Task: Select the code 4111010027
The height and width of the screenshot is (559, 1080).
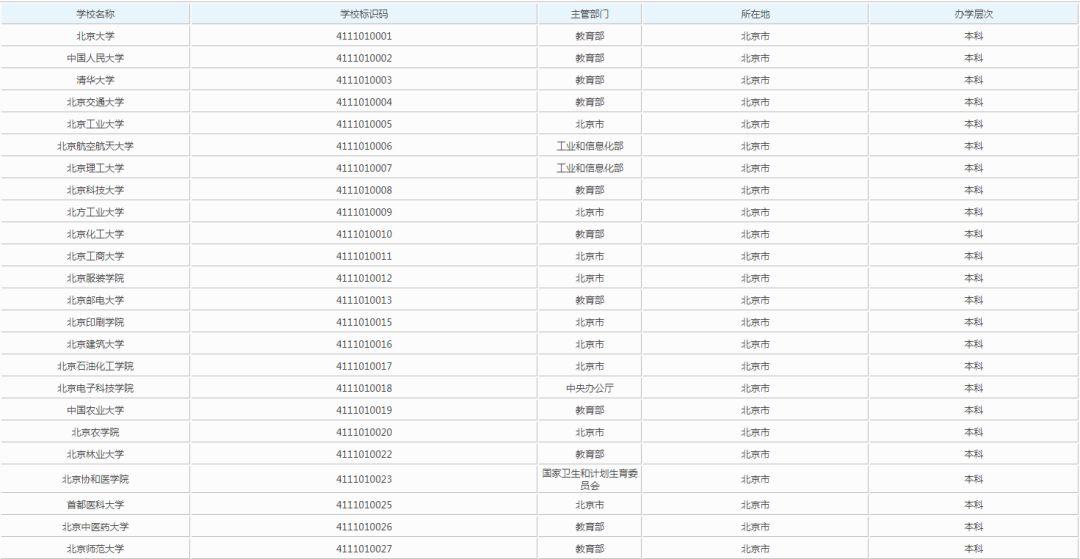Action: [364, 549]
